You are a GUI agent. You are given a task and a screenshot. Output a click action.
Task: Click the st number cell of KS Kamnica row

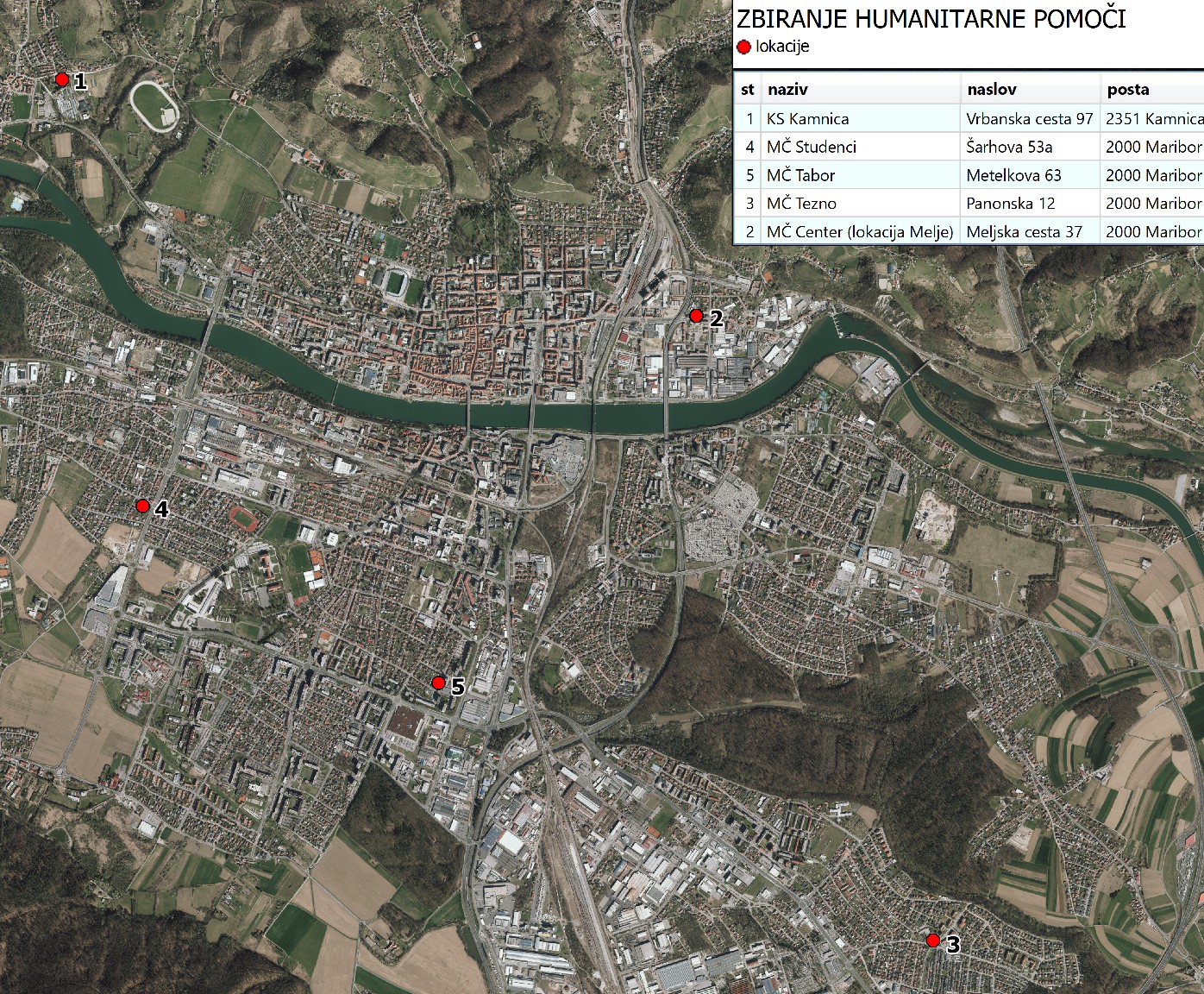pos(748,119)
